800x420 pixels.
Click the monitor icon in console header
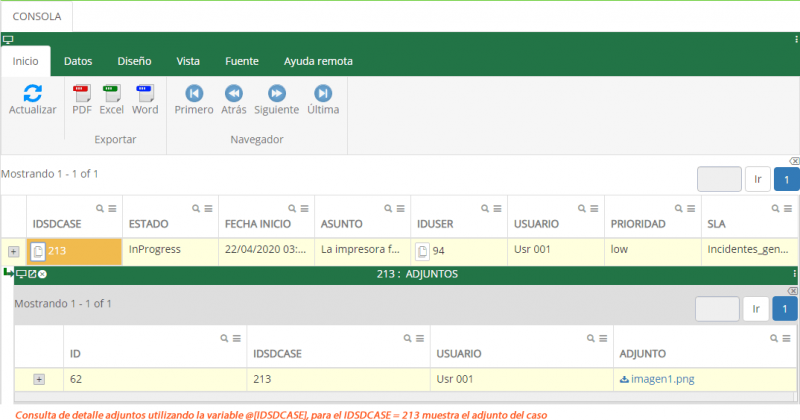point(8,39)
